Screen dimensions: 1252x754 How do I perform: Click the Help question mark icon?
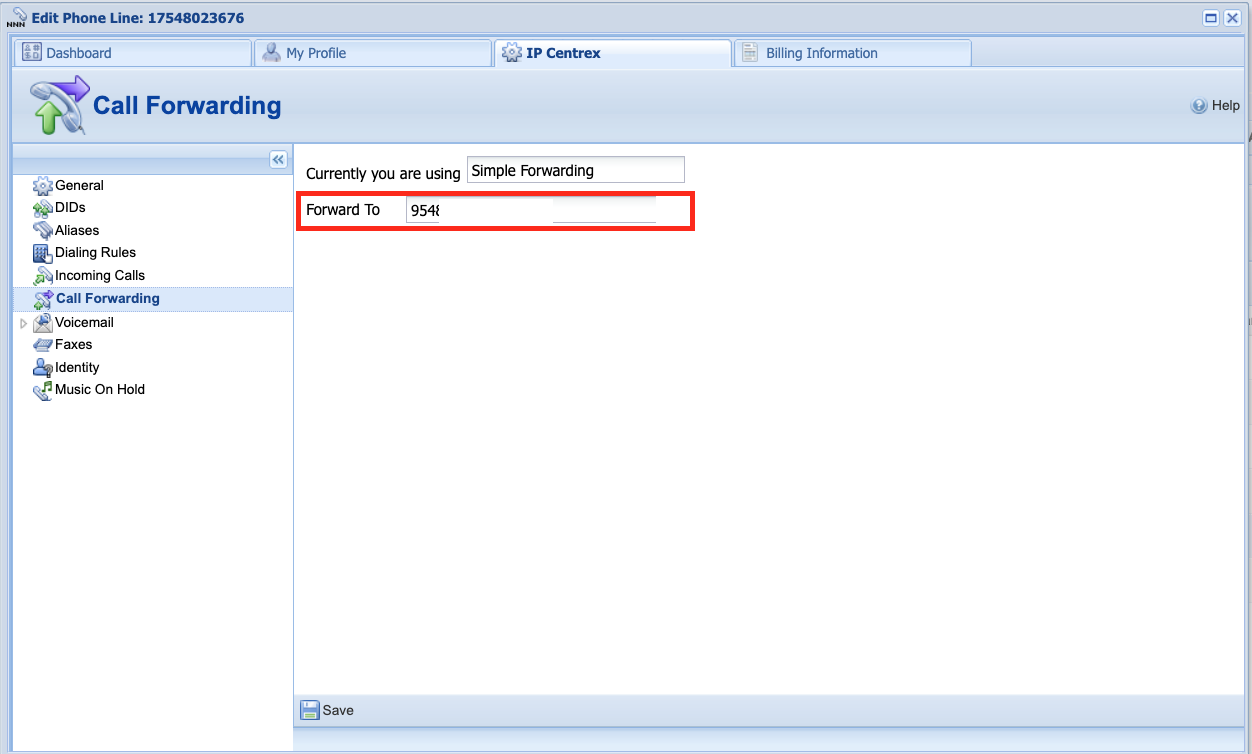click(x=1199, y=105)
